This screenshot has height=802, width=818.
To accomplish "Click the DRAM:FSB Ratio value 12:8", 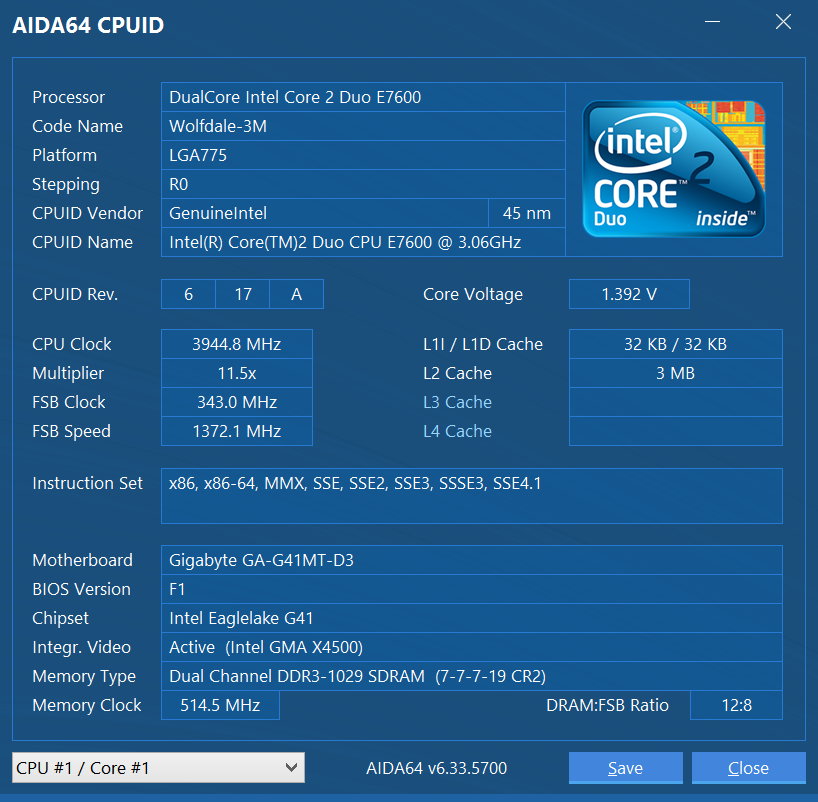I will [x=737, y=705].
